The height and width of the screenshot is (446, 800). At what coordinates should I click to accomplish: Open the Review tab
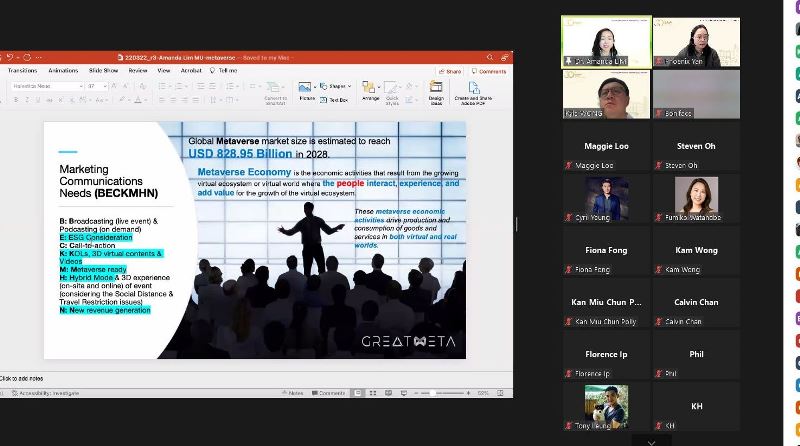138,70
